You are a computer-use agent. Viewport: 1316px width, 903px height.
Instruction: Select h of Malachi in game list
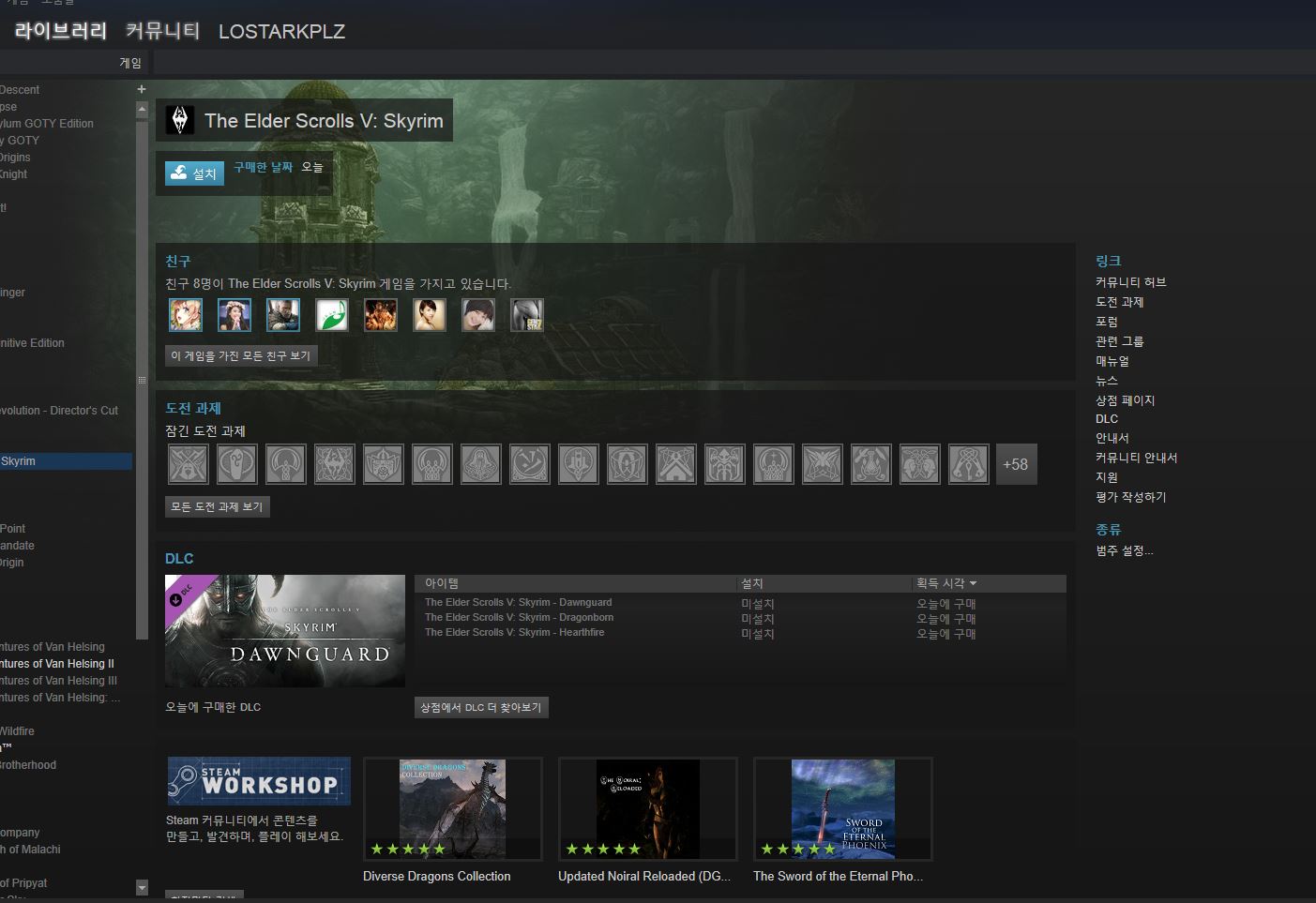[x=30, y=850]
